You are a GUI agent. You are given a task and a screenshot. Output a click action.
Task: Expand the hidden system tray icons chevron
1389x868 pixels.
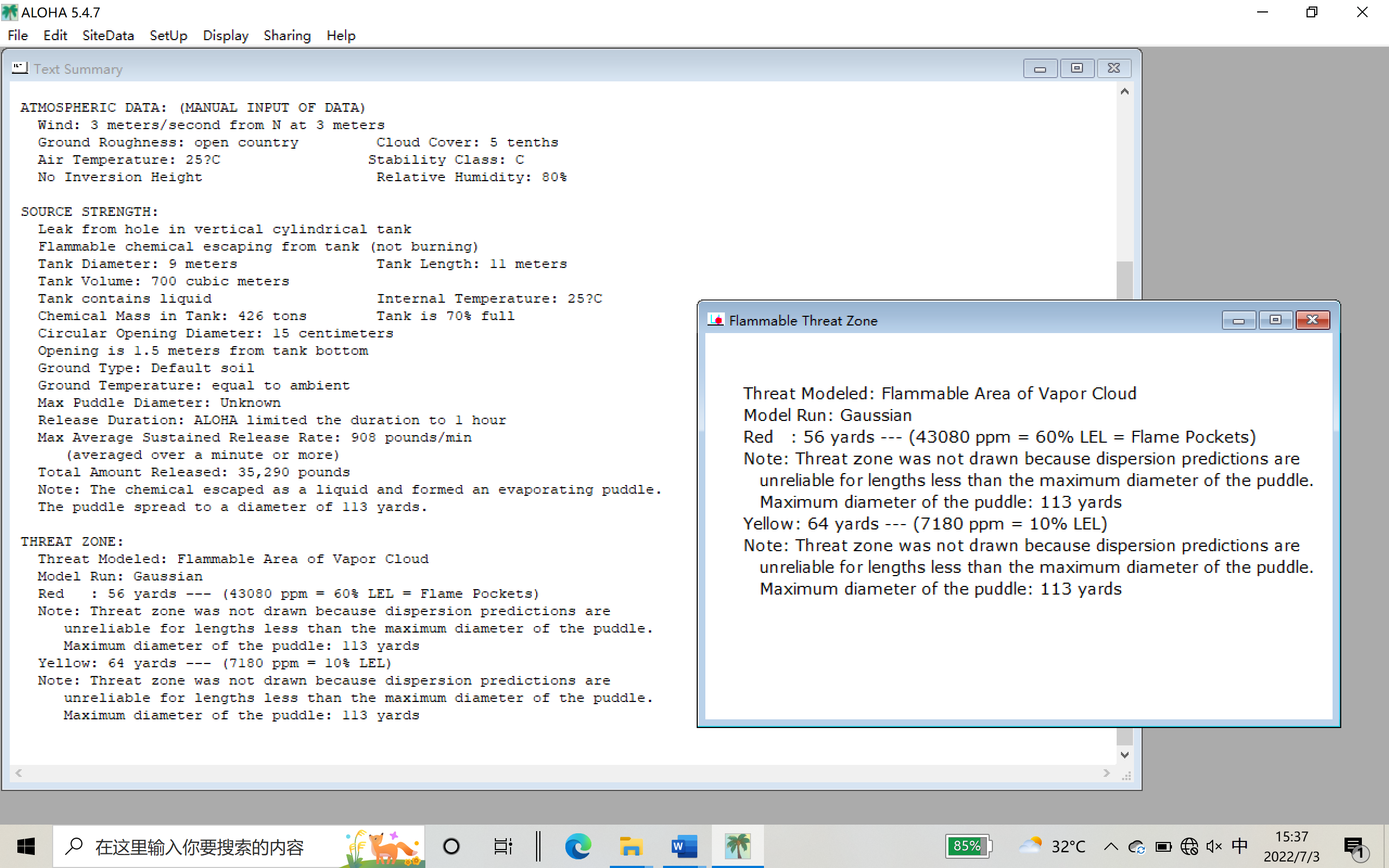[x=1111, y=846]
